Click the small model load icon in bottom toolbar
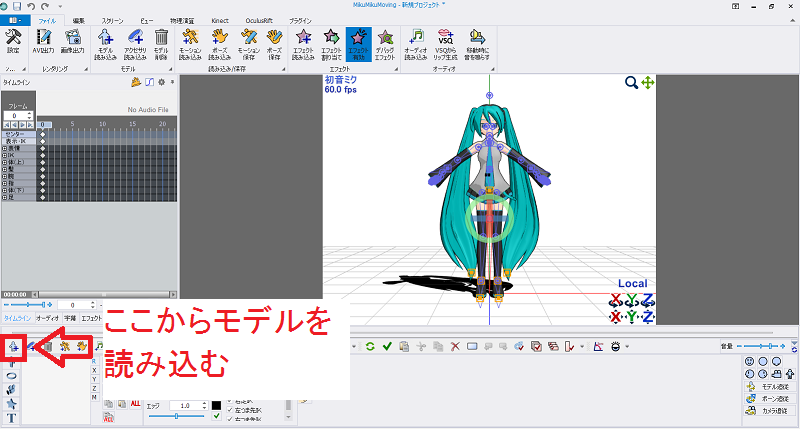 click(x=13, y=347)
